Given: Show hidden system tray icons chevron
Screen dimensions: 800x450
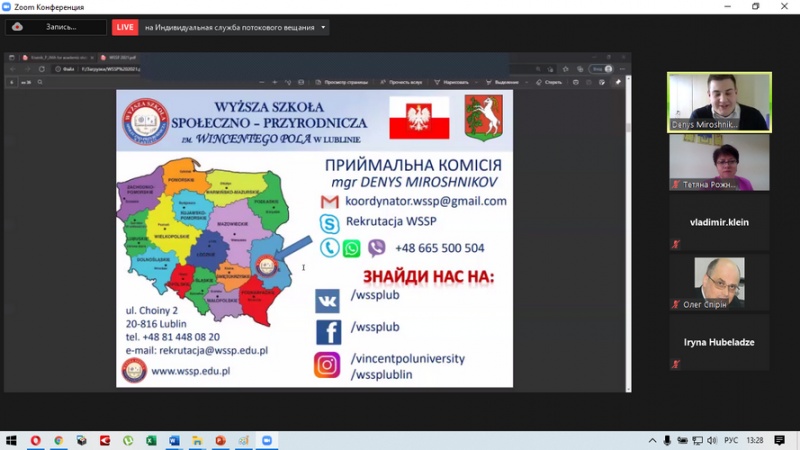Looking at the screenshot, I should click(x=652, y=440).
